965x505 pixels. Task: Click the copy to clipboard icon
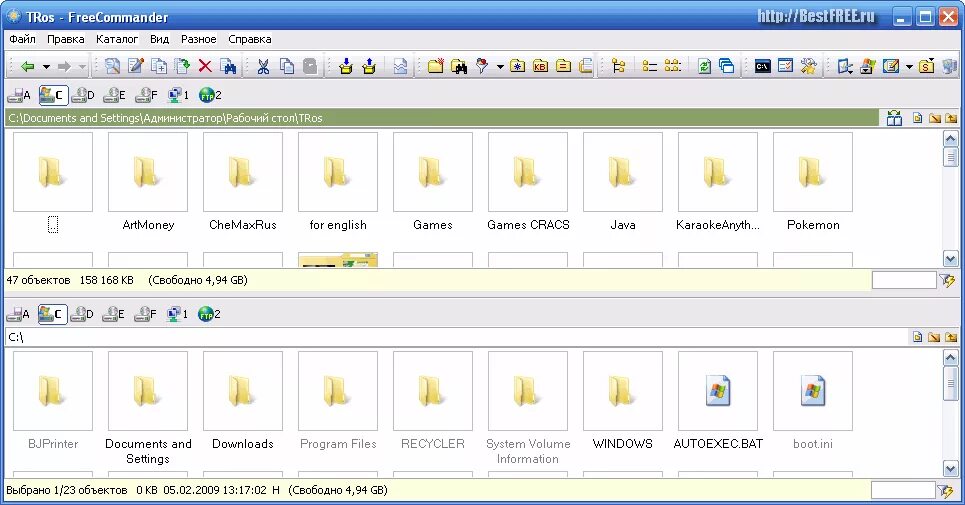(x=287, y=66)
